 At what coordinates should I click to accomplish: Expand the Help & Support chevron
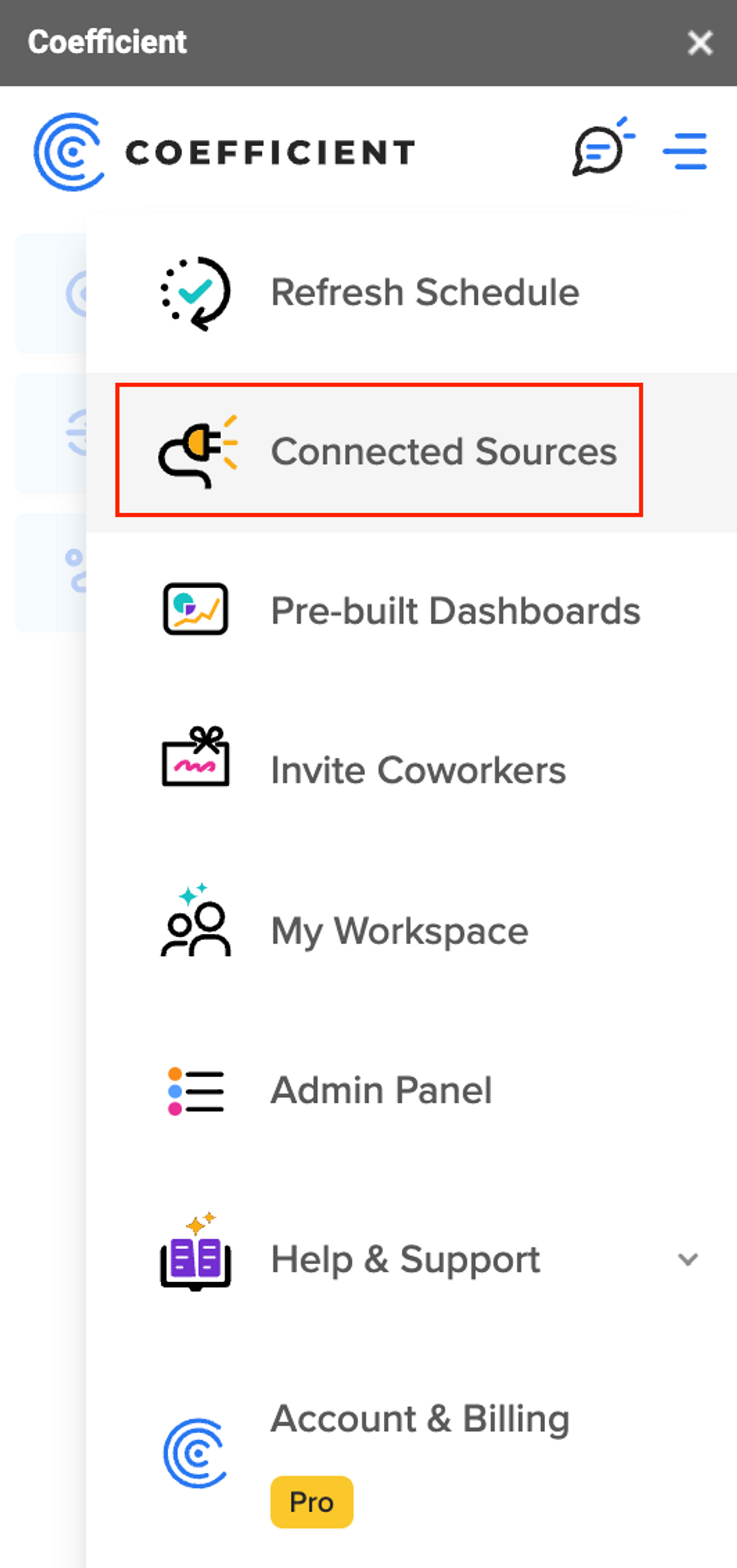[x=688, y=1259]
